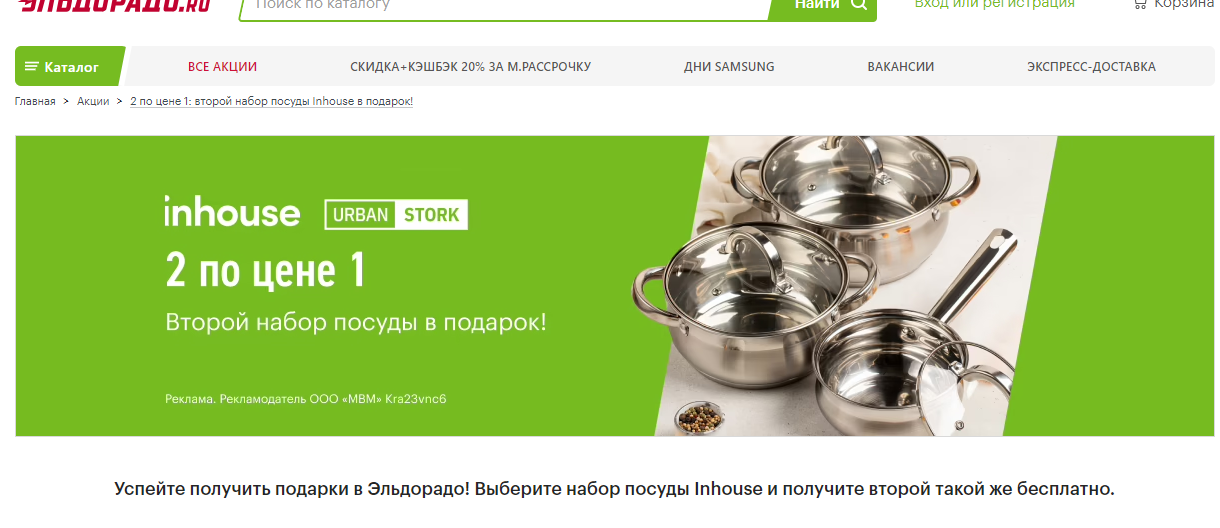Image resolution: width=1220 pixels, height=528 pixels.
Task: Go to the Главная breadcrumb
Action: (35, 102)
